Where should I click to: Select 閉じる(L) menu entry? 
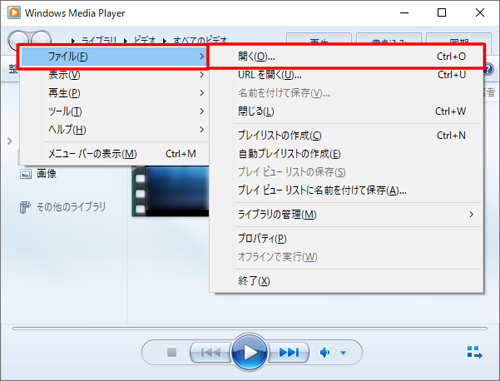click(346, 111)
